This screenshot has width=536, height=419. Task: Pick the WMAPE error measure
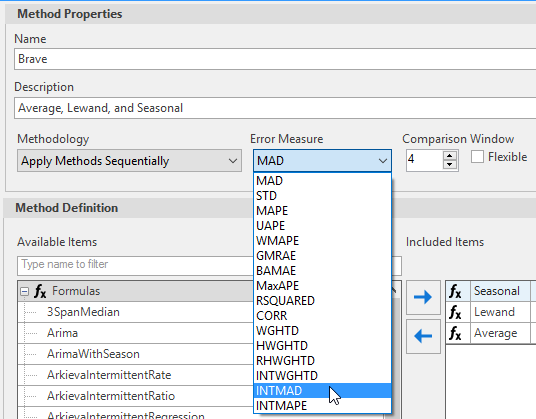click(322, 241)
